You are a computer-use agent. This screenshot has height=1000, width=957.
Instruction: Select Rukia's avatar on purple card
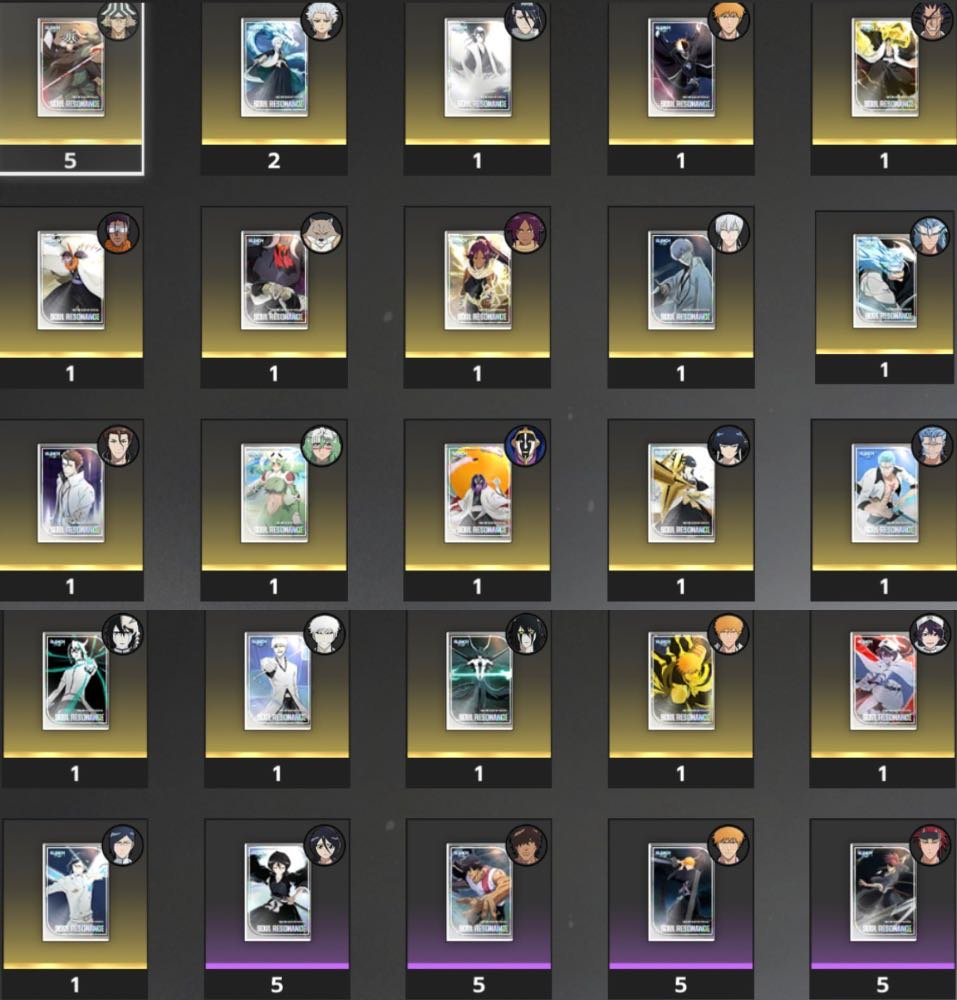click(x=325, y=845)
